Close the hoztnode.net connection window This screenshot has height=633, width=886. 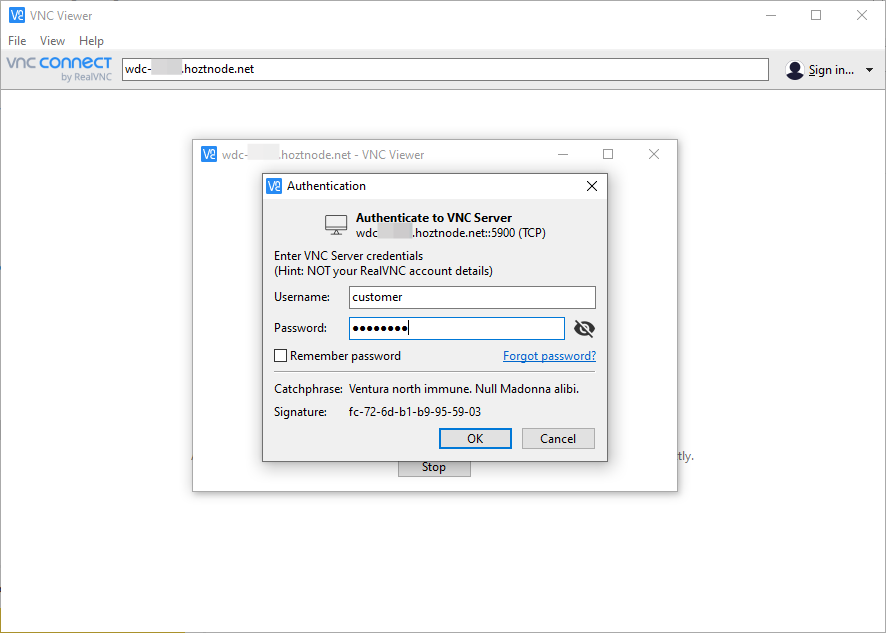(x=654, y=154)
